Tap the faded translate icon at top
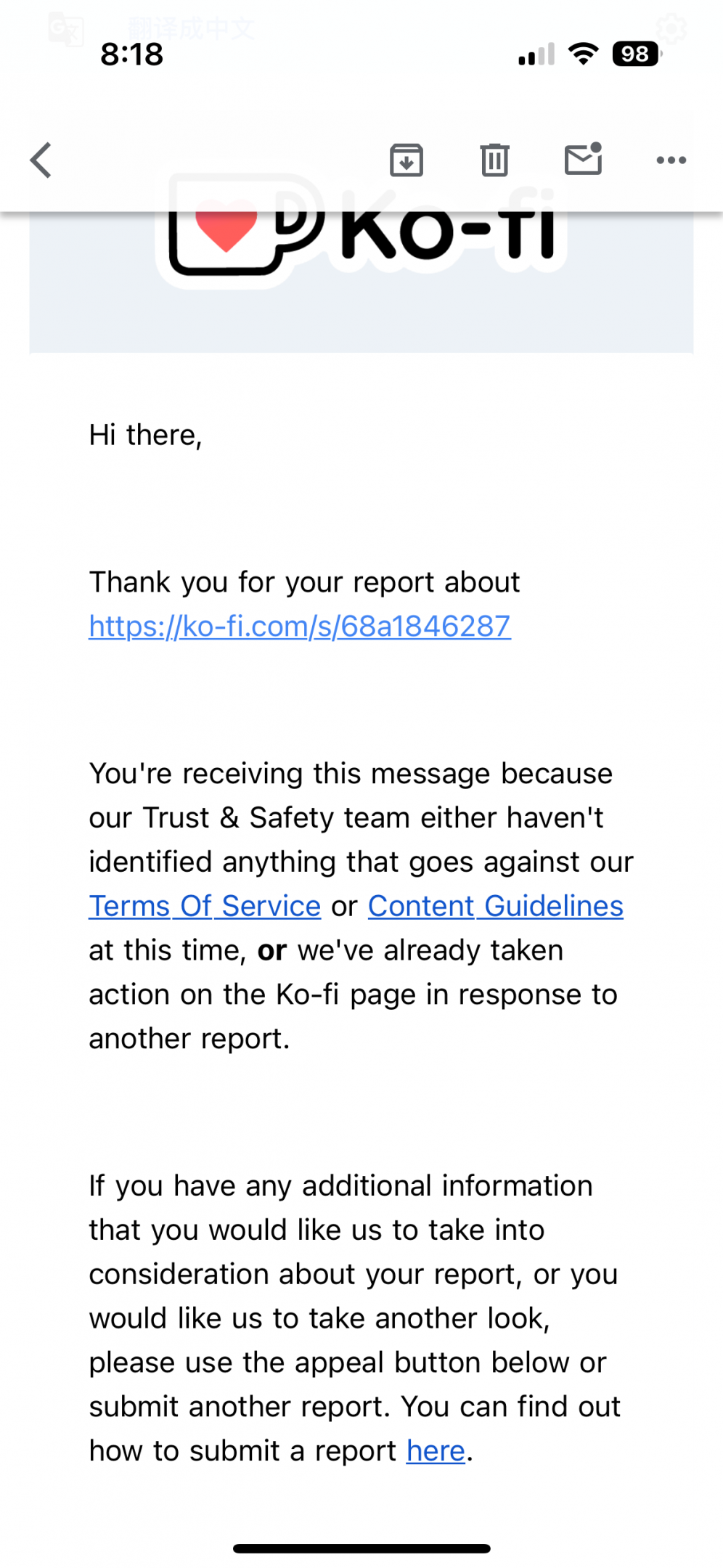 pyautogui.click(x=65, y=29)
